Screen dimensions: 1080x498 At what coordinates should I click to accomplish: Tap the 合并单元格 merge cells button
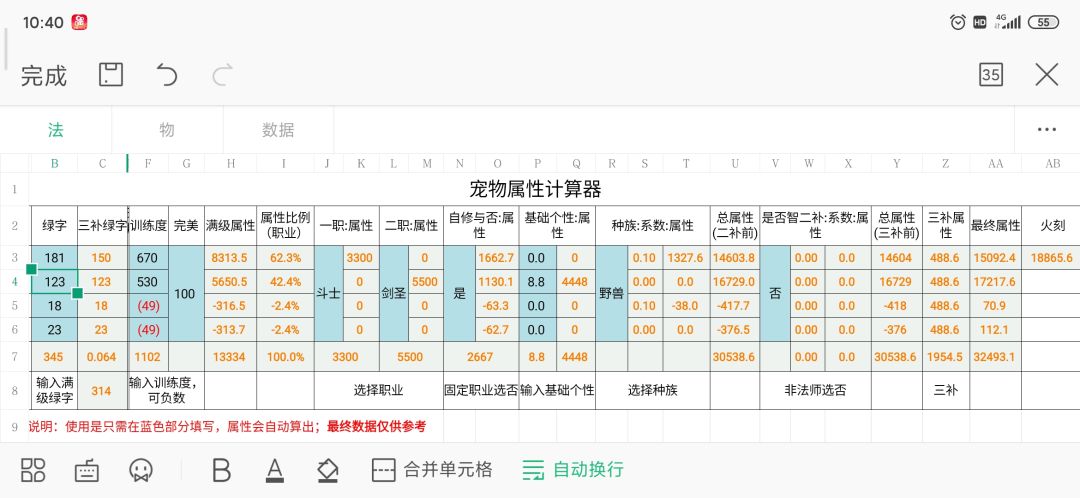pos(432,470)
